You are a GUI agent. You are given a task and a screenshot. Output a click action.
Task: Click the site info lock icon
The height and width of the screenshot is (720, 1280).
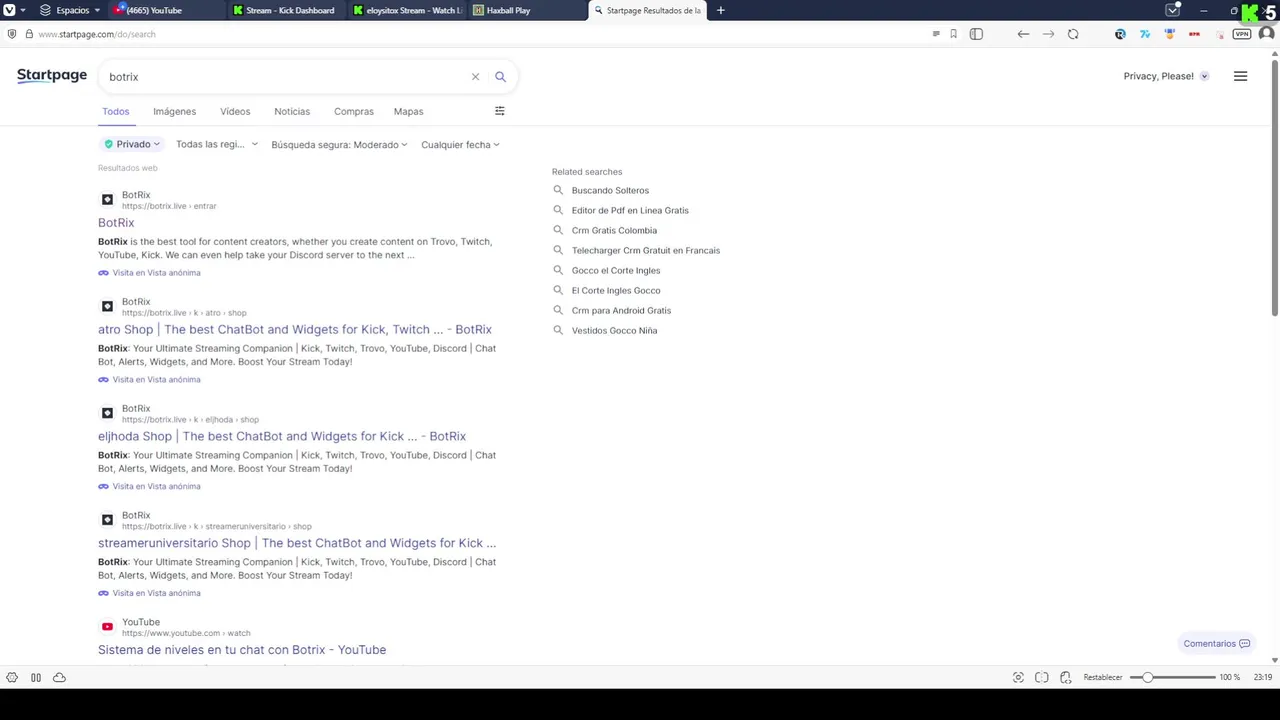28,34
